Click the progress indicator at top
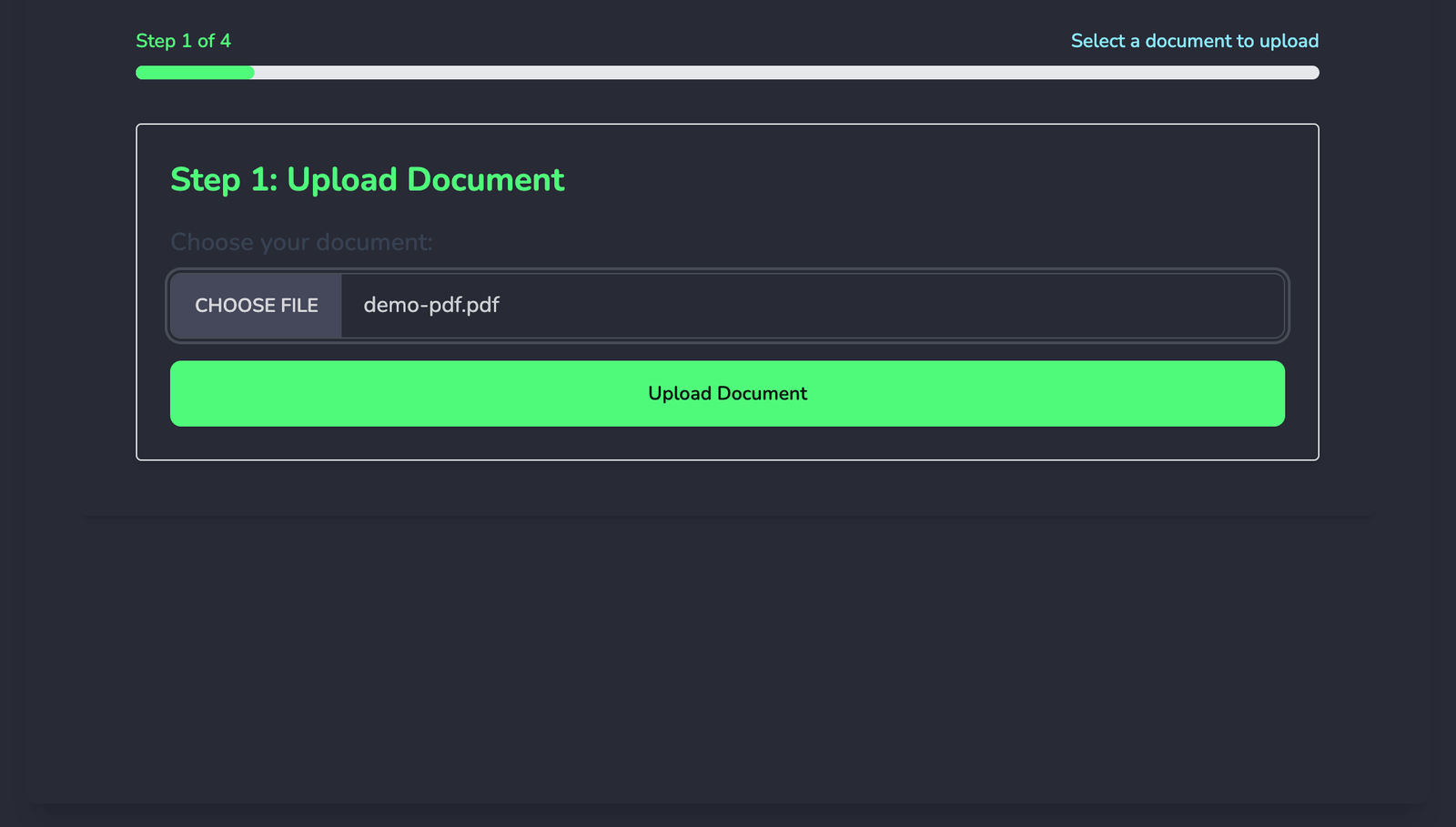1456x827 pixels. [x=728, y=73]
